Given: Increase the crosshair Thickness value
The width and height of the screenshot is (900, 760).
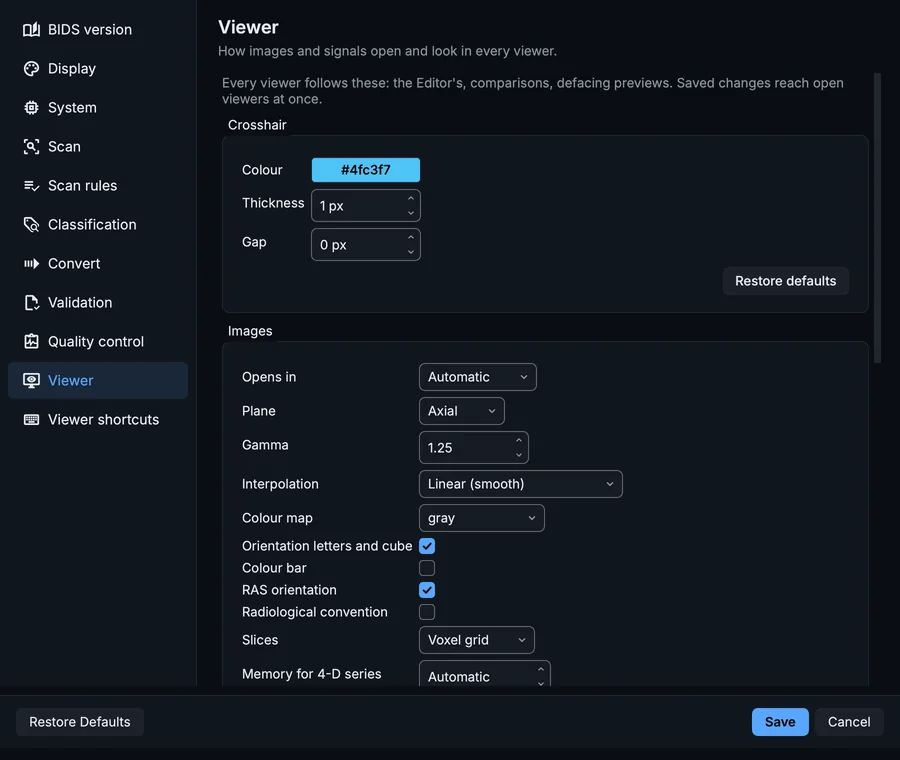Looking at the screenshot, I should (411, 199).
